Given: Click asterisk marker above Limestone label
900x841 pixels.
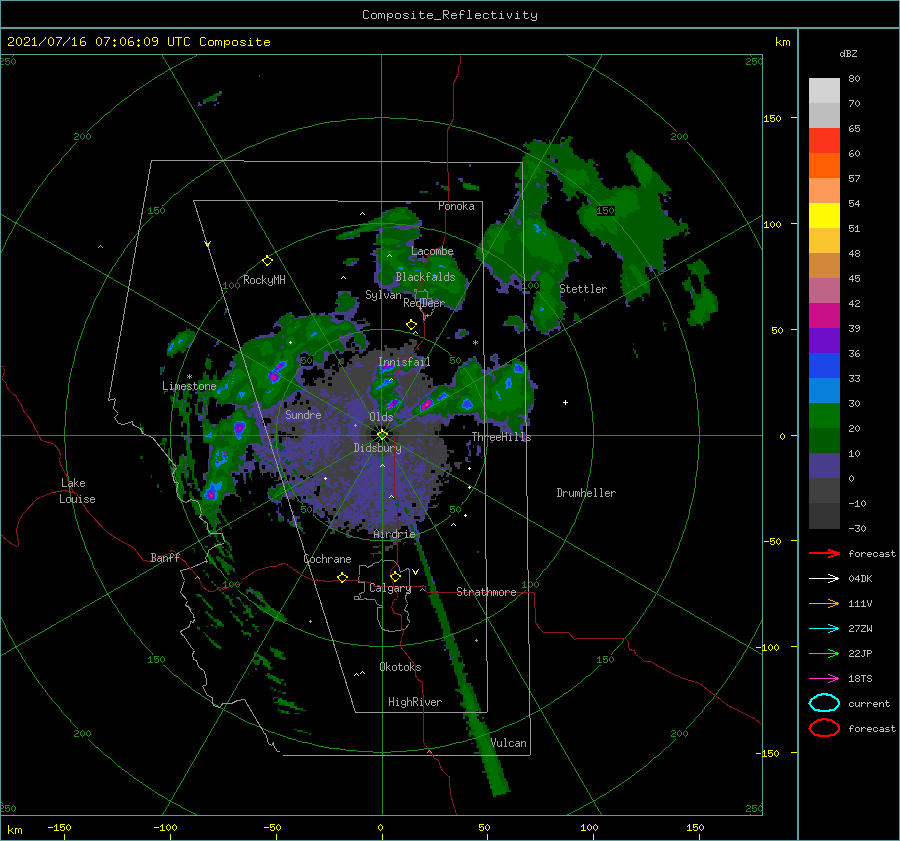Looking at the screenshot, I should click(189, 377).
